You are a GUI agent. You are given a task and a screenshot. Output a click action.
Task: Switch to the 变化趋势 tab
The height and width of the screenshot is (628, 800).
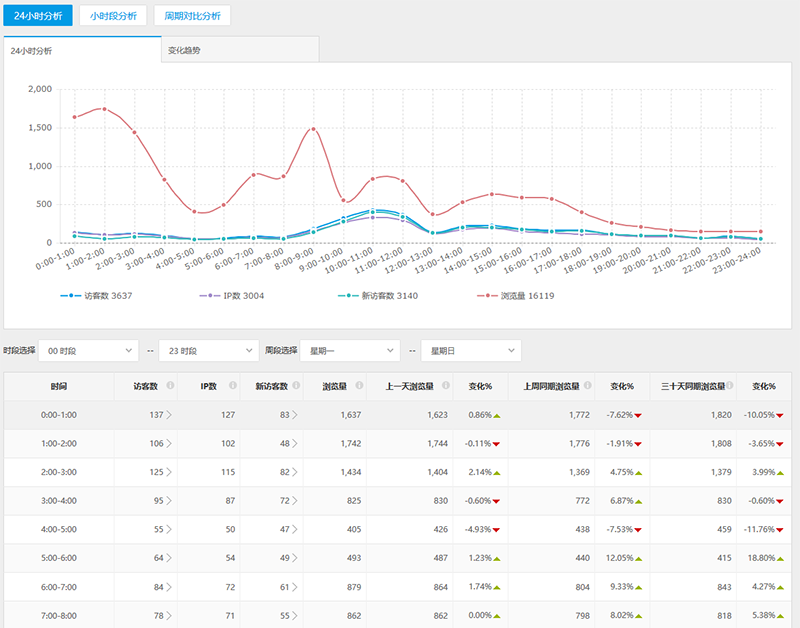click(x=240, y=49)
